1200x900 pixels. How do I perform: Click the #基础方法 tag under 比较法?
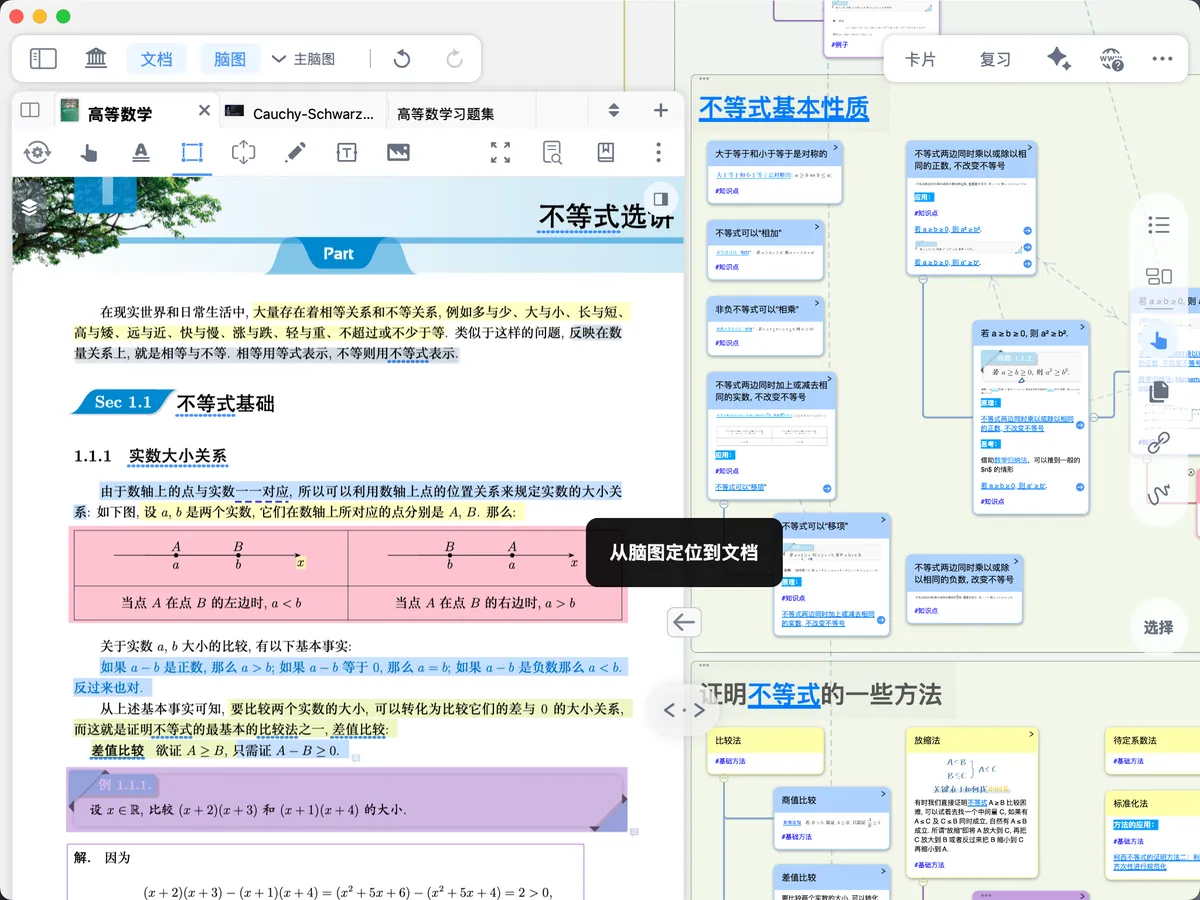(731, 761)
